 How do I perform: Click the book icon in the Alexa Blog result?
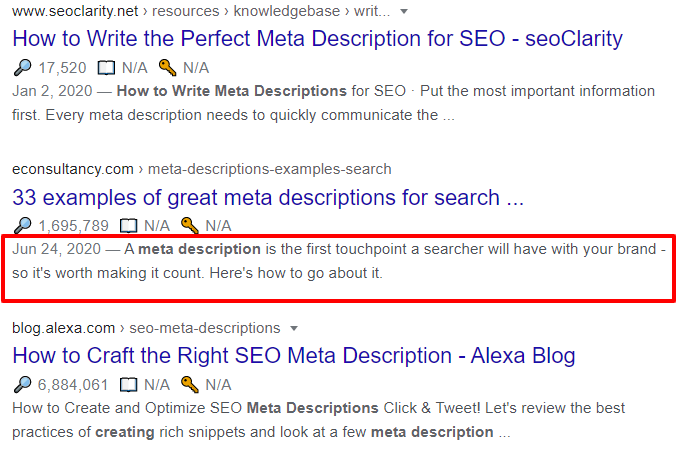click(128, 384)
